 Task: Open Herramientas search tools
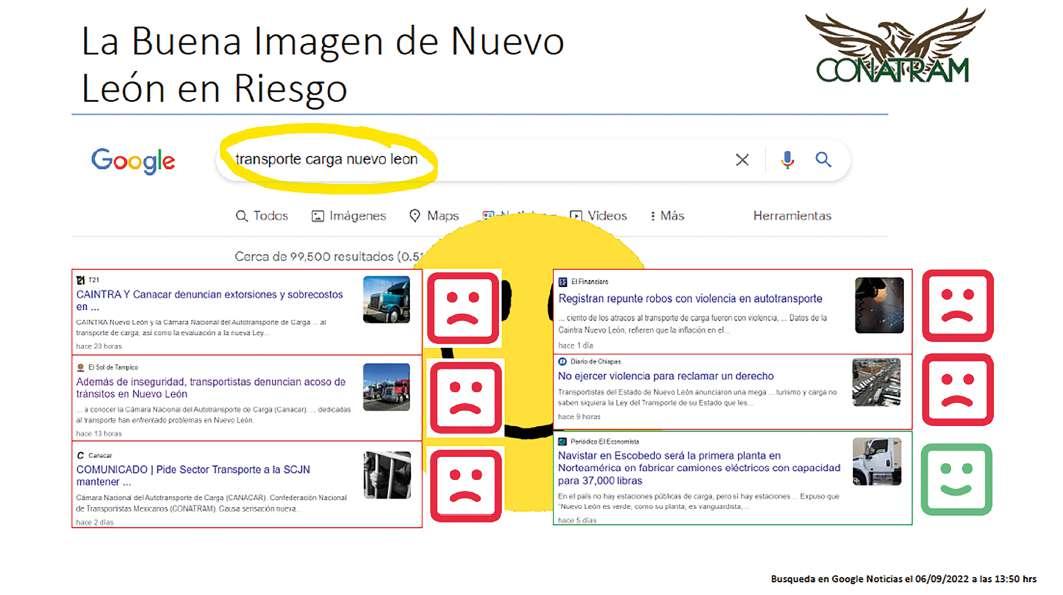tap(792, 216)
